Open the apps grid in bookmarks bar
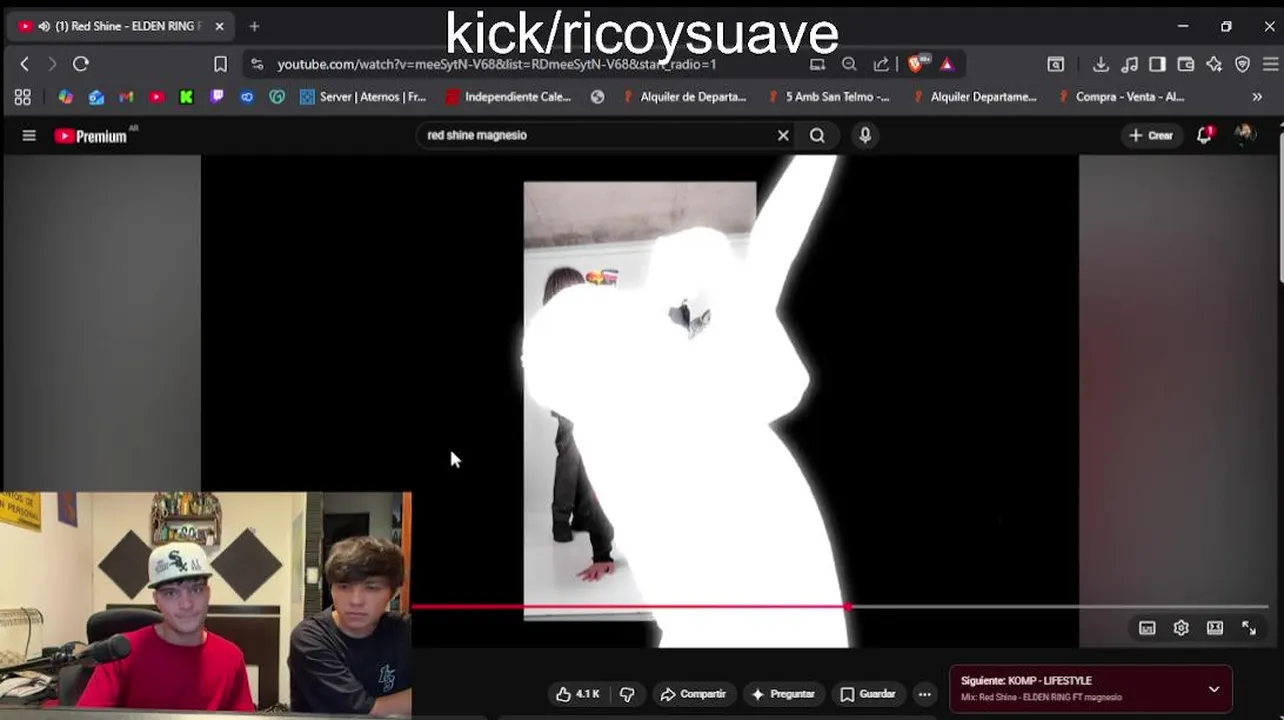Image resolution: width=1284 pixels, height=720 pixels. point(22,97)
